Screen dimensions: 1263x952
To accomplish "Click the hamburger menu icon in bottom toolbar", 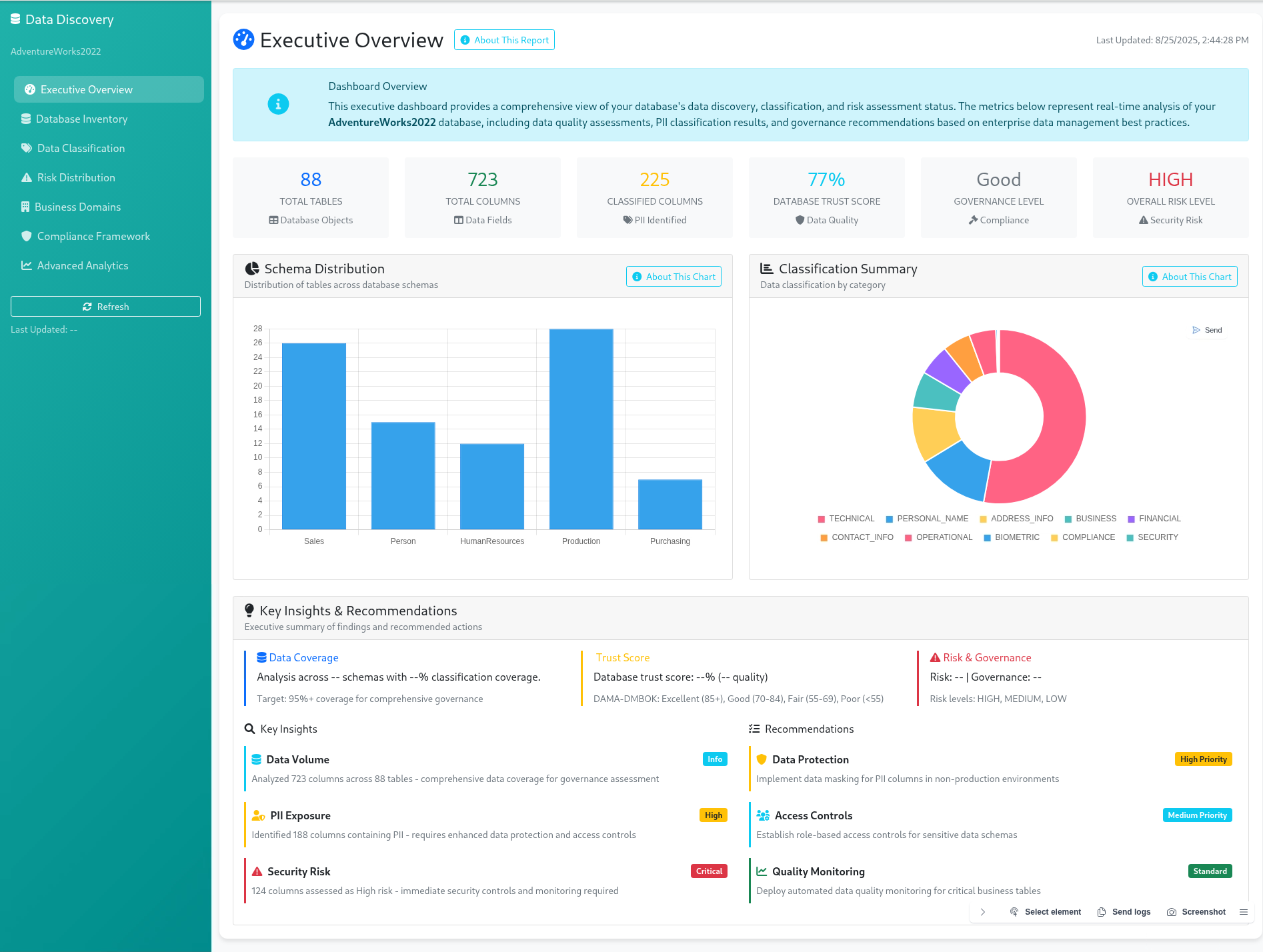I will click(1244, 912).
